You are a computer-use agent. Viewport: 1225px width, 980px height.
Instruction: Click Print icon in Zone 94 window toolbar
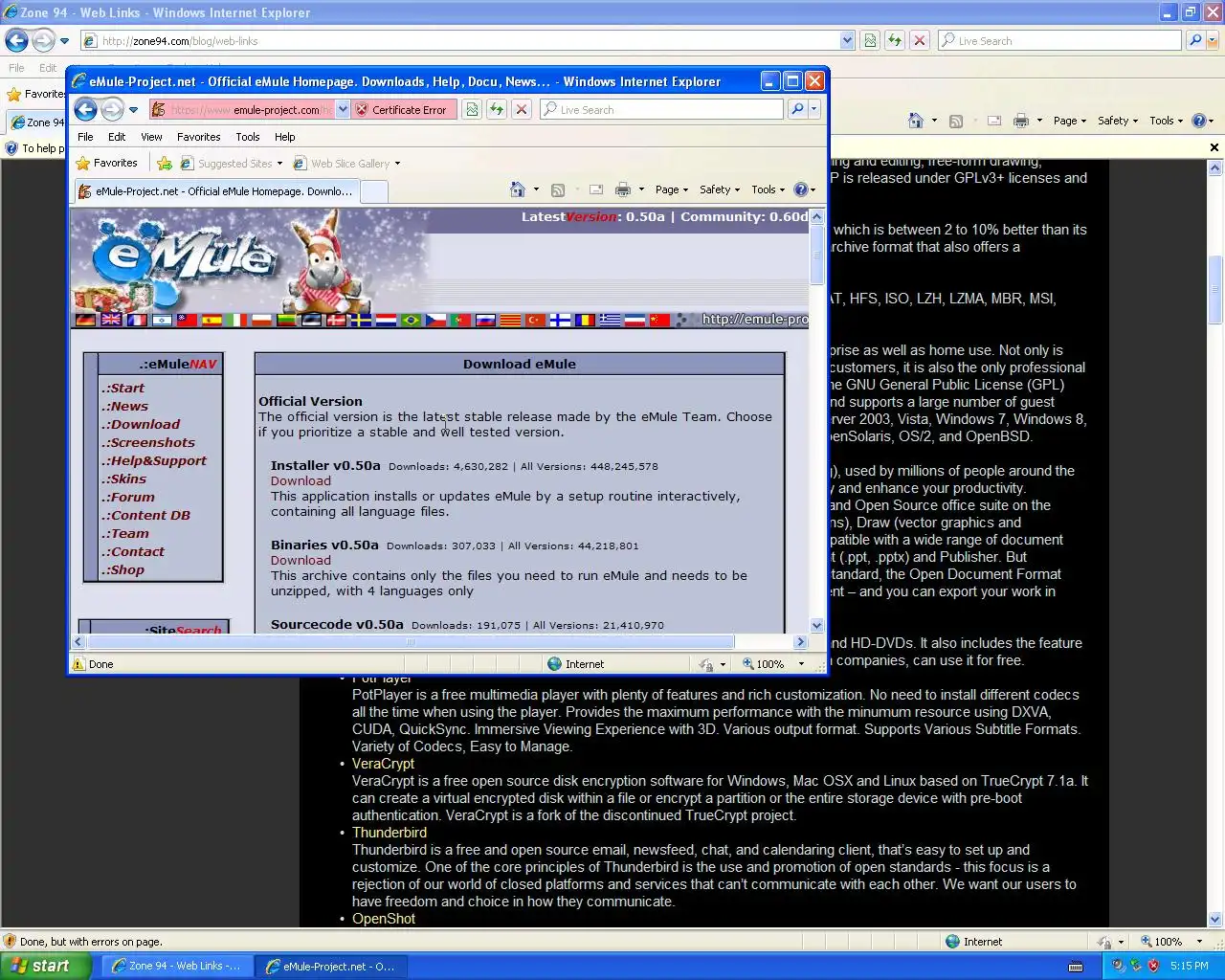(x=1020, y=121)
